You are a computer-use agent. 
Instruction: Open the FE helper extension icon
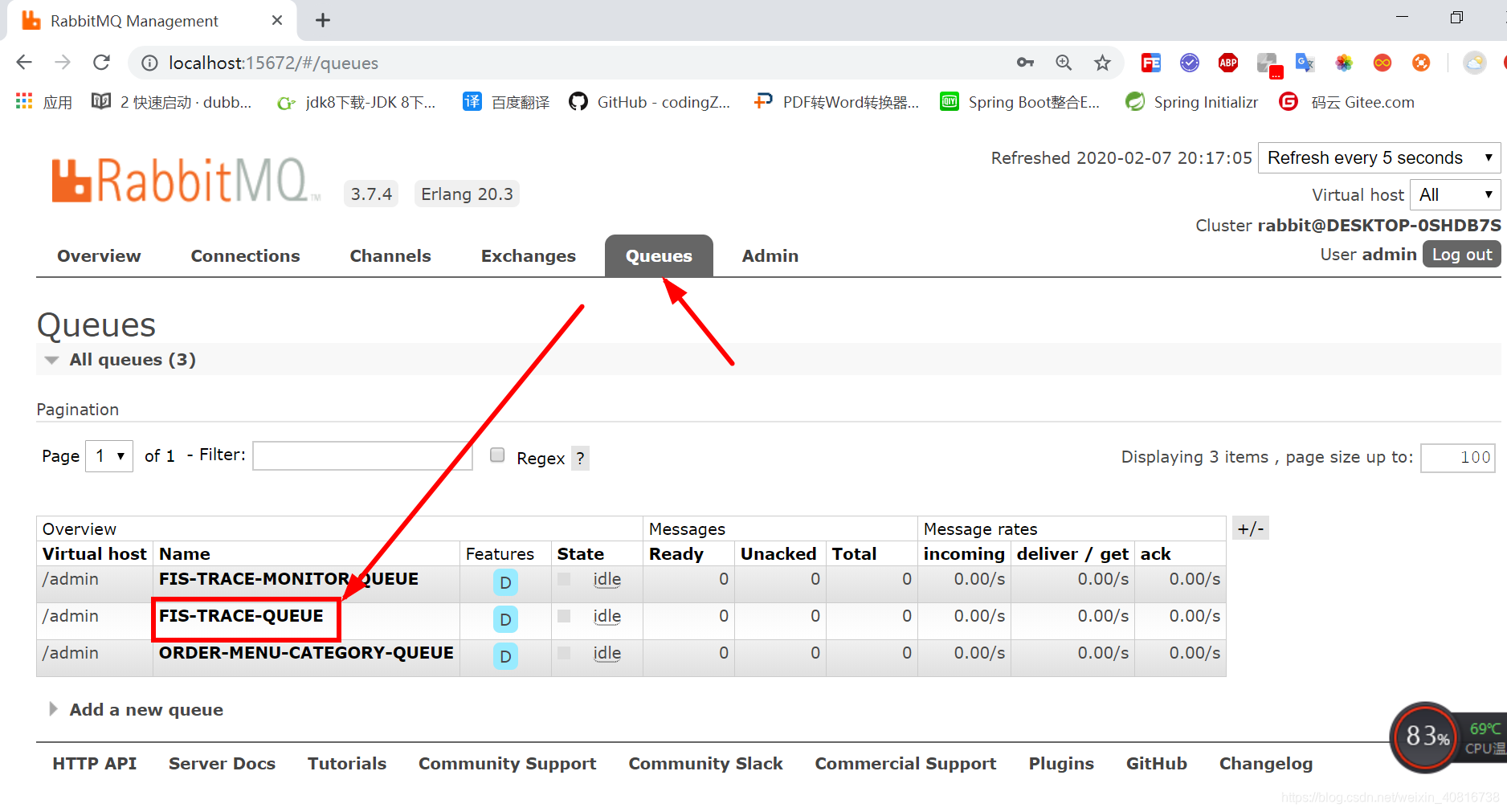tap(1151, 63)
